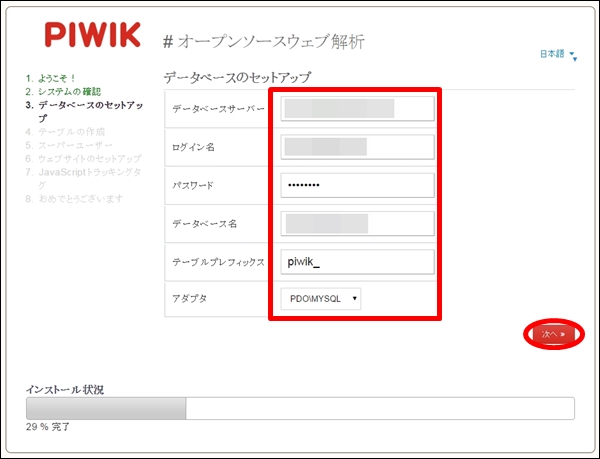Click the データベースサーバー label
The height and width of the screenshot is (459, 600).
tap(218, 109)
